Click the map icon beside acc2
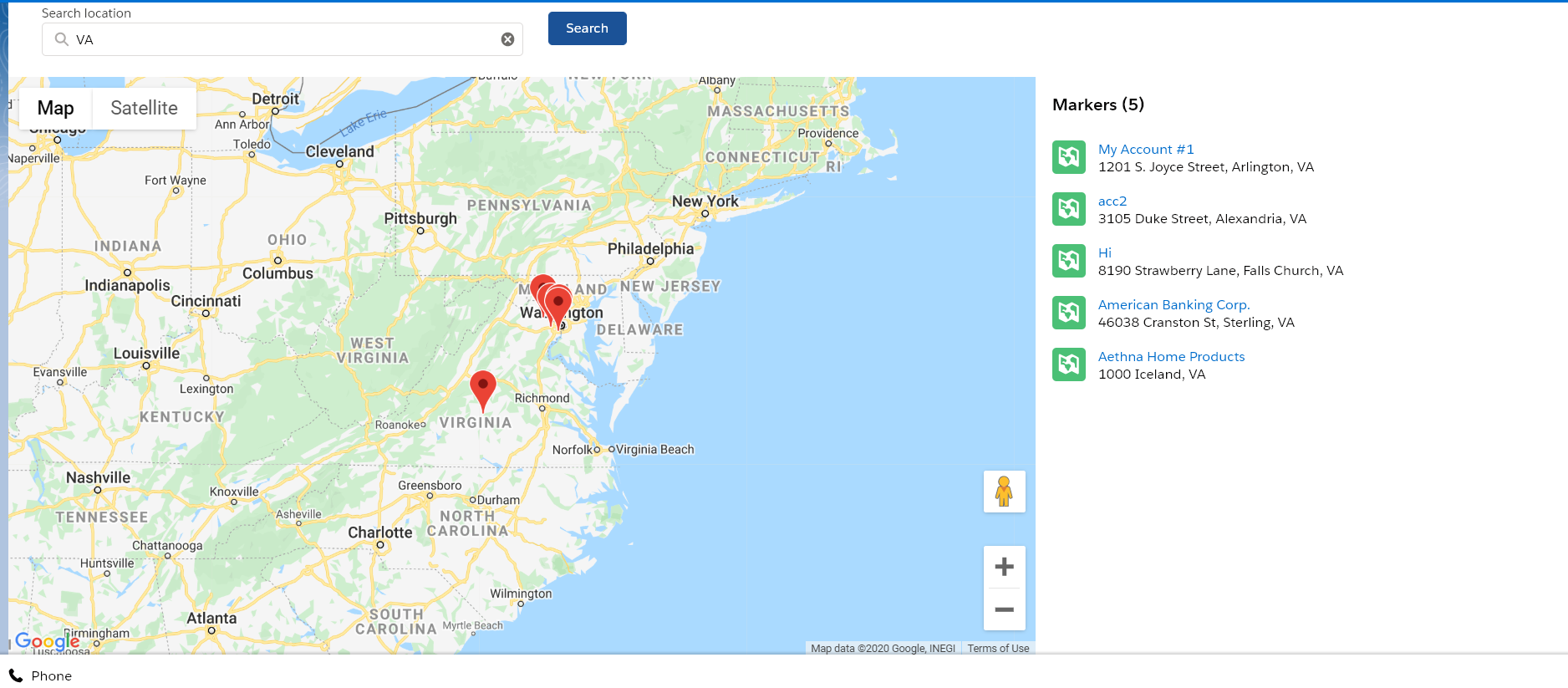This screenshot has width=1568, height=688. [1069, 209]
